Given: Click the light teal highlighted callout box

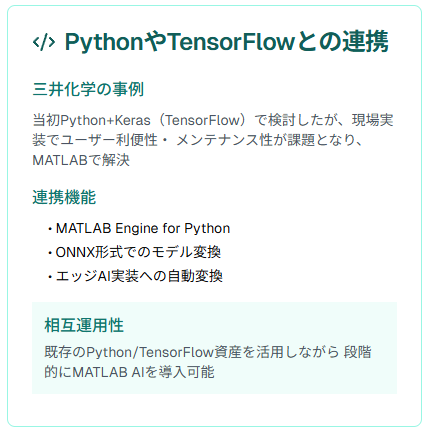Looking at the screenshot, I should [x=214, y=348].
